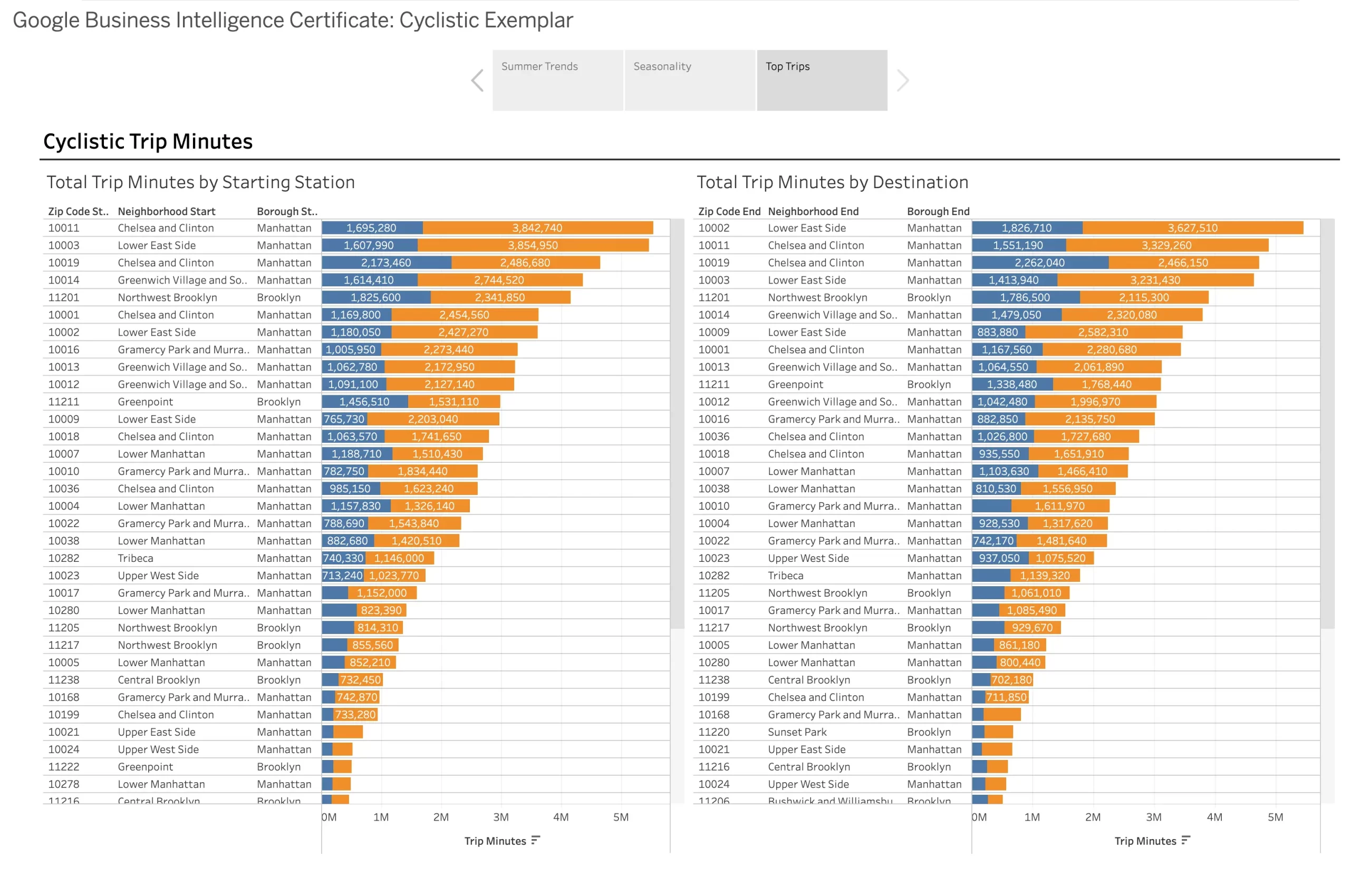Viewport: 1350px width, 896px height.
Task: Click orange bar segment labeled 3,329,260
Action: point(1166,246)
